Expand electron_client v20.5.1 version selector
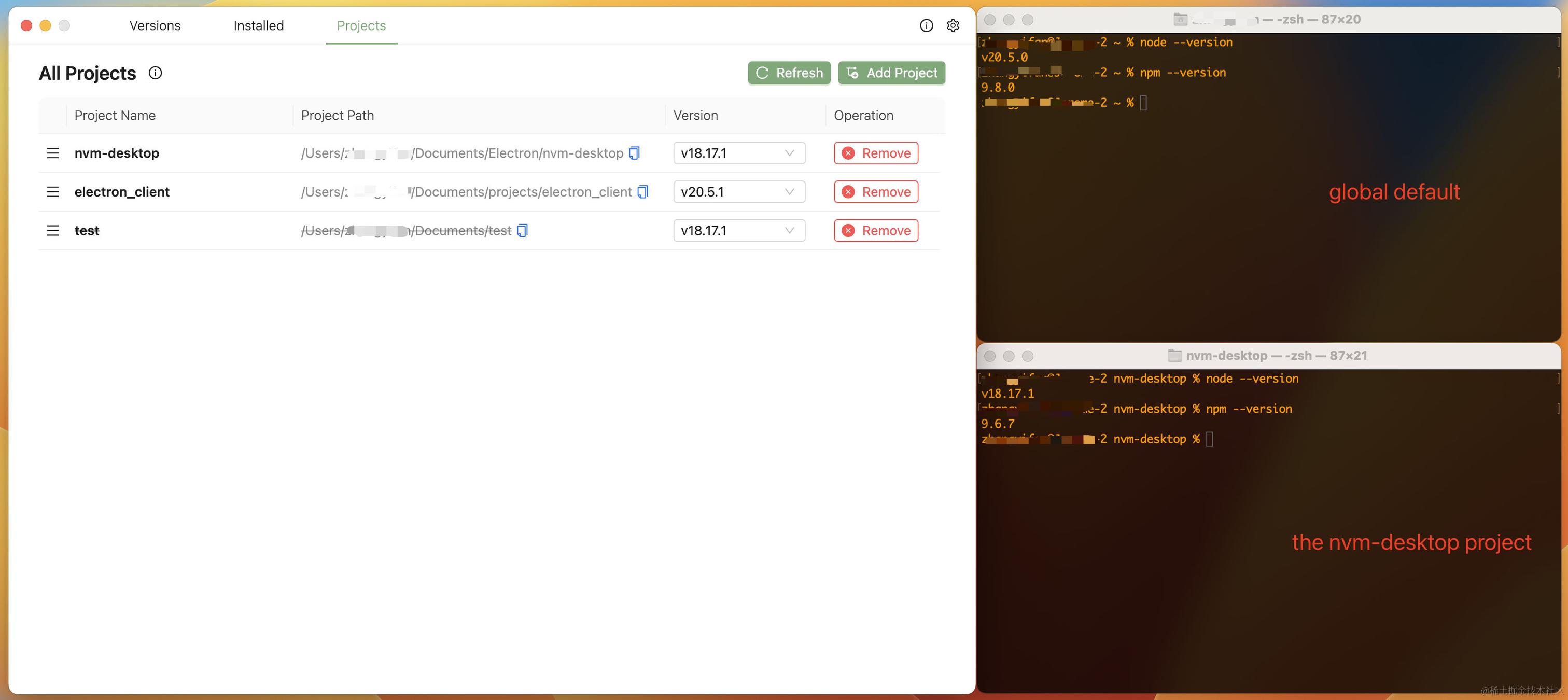 (738, 192)
